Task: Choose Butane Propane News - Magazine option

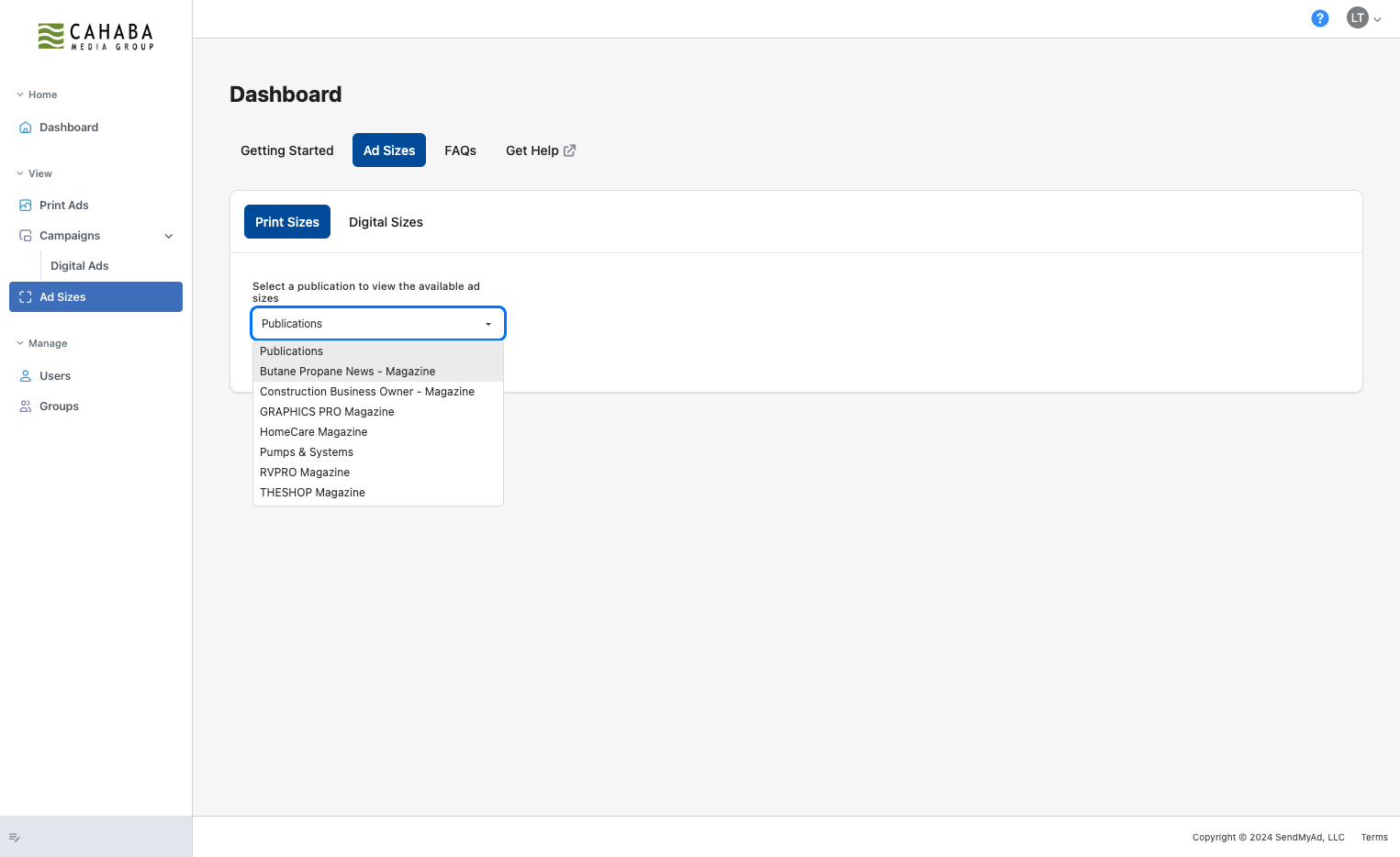Action: click(x=378, y=372)
